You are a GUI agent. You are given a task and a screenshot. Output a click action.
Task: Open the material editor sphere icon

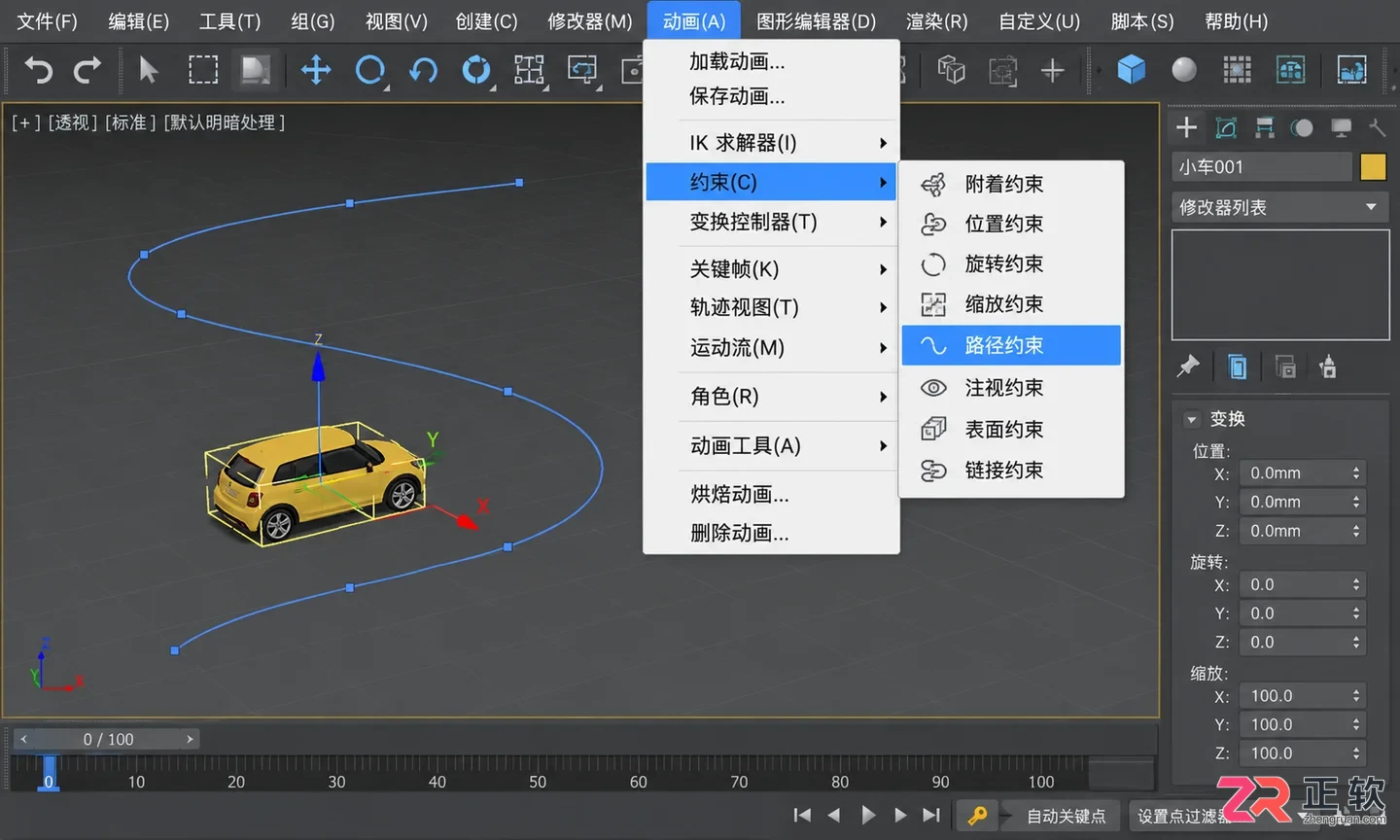click(1184, 70)
